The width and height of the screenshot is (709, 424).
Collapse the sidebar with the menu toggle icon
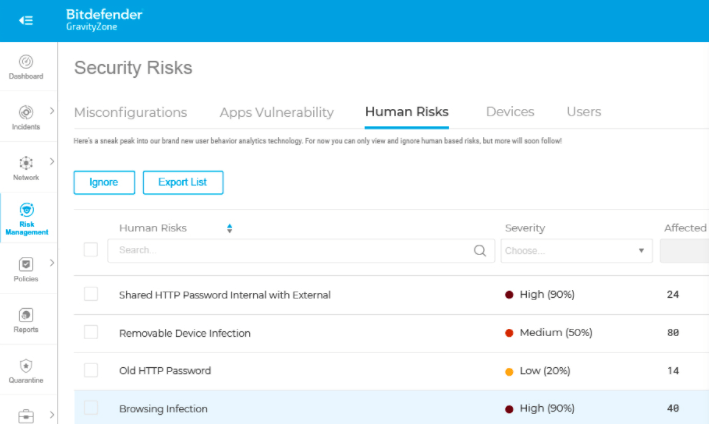26,20
